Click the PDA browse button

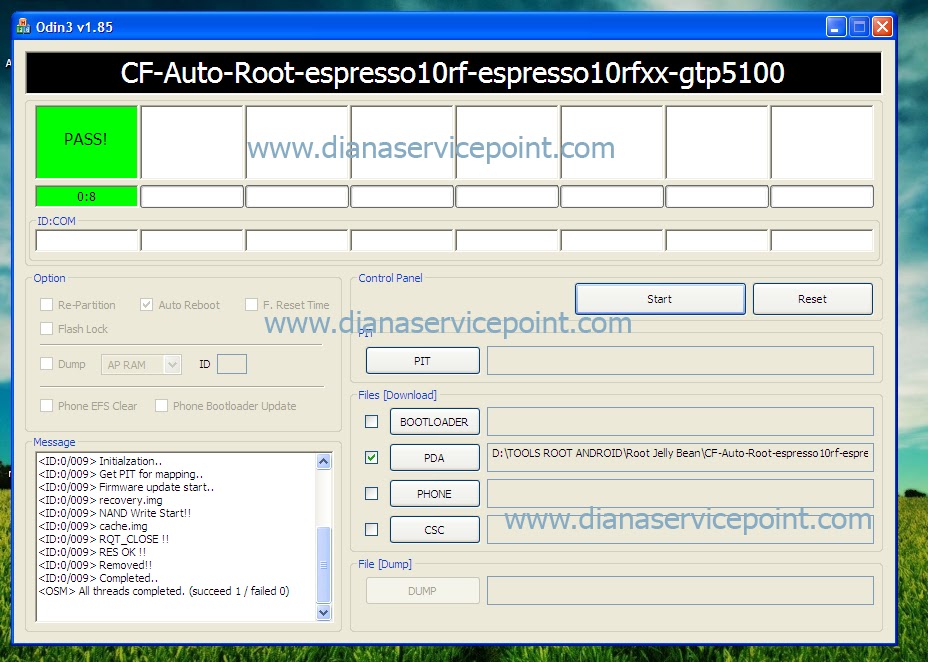coord(434,458)
